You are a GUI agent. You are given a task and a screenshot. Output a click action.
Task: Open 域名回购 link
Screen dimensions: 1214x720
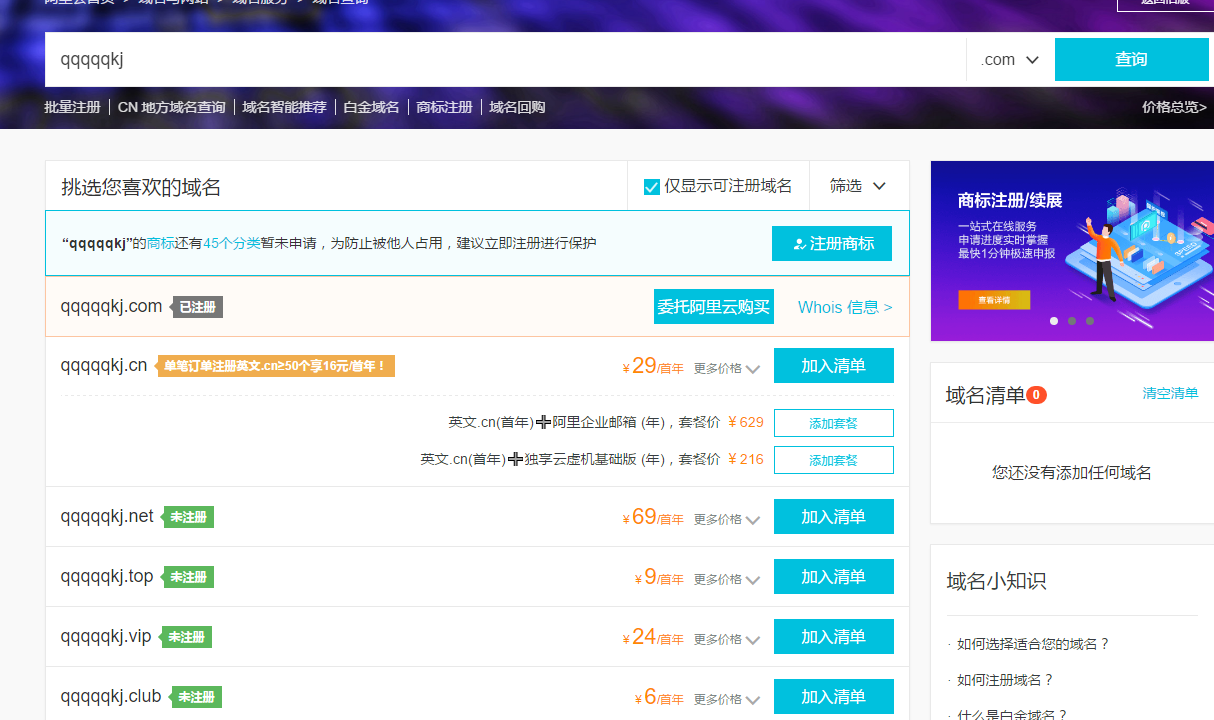[517, 107]
